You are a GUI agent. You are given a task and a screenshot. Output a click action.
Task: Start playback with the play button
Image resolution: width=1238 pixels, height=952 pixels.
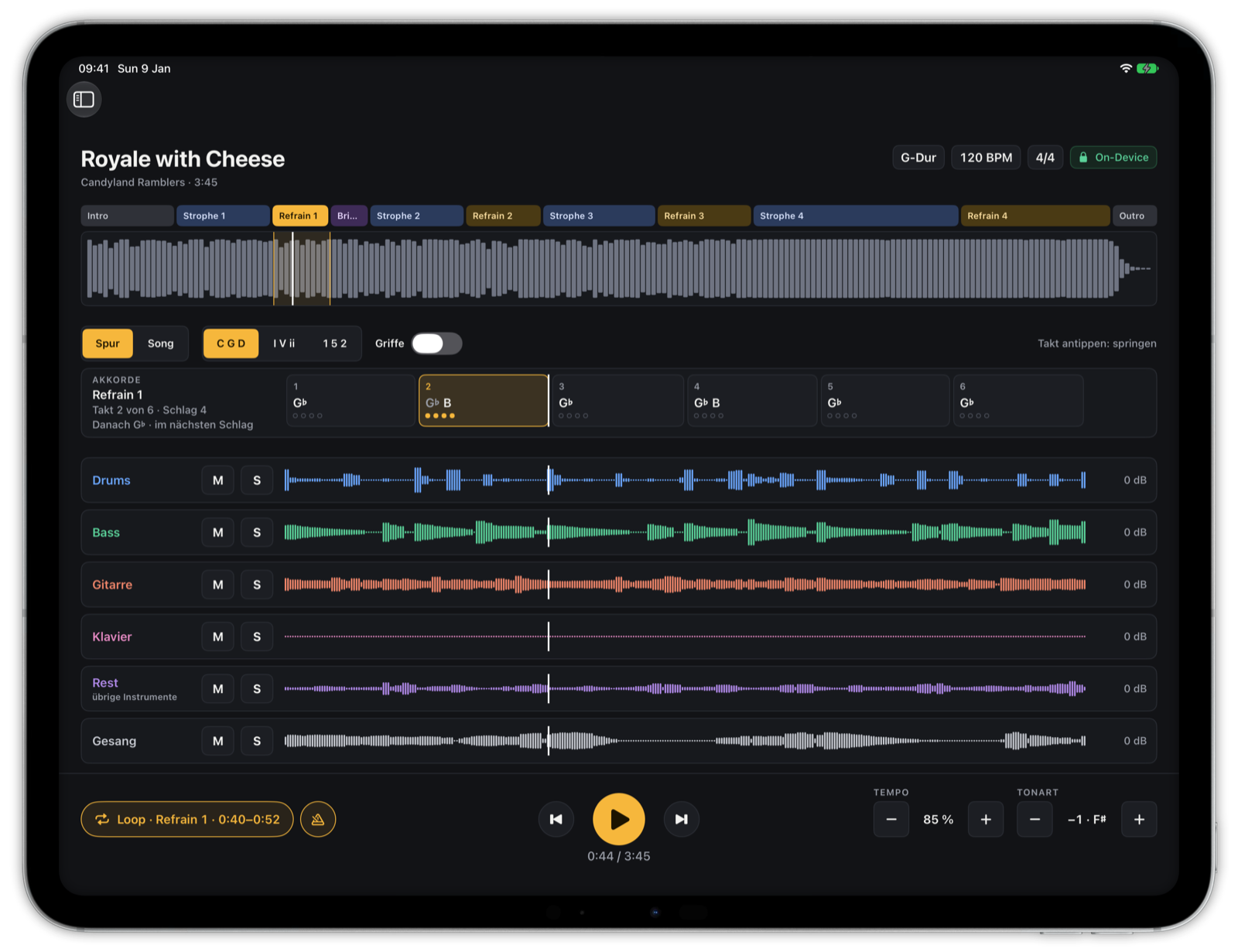coord(619,819)
